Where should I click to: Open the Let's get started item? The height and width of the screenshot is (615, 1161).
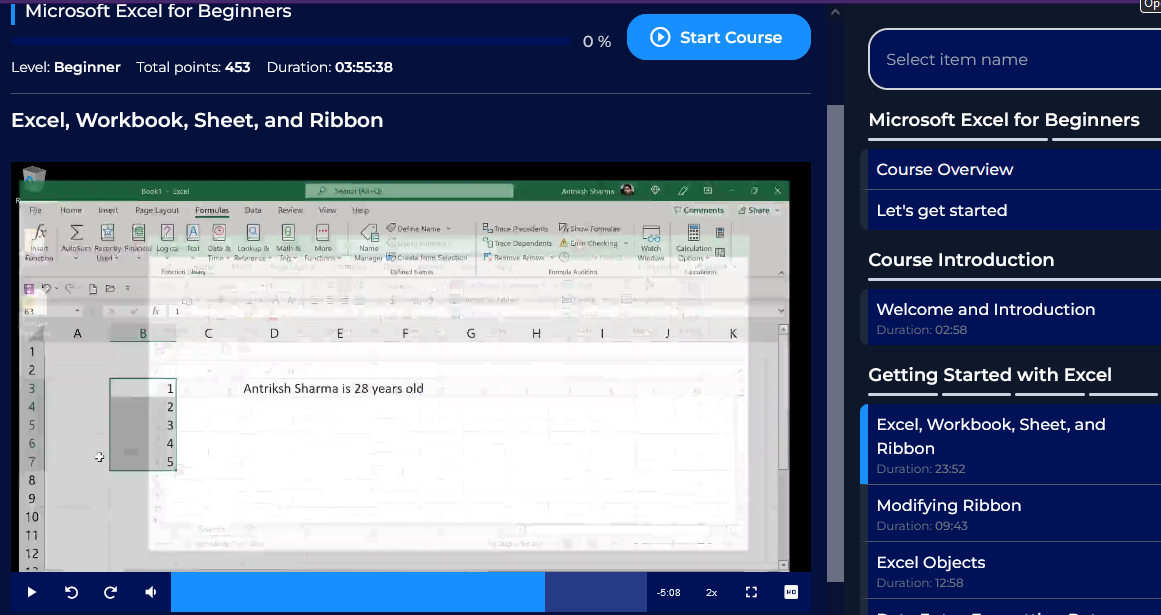coord(1013,210)
